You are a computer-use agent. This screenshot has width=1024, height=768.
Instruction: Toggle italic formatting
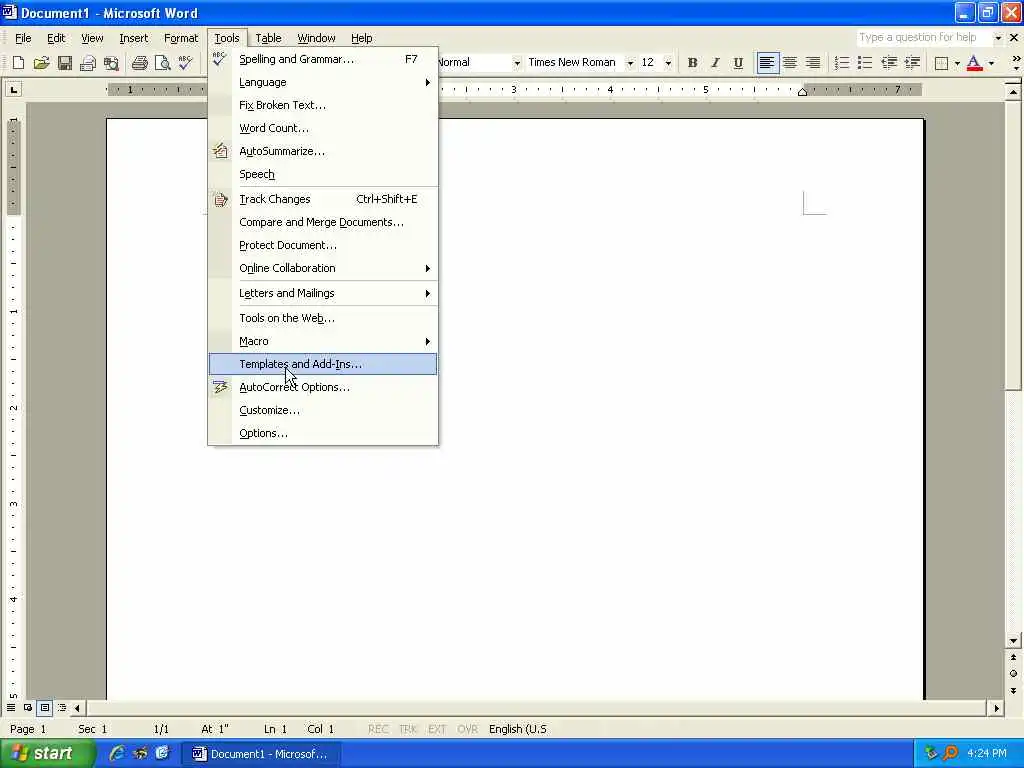[x=715, y=63]
